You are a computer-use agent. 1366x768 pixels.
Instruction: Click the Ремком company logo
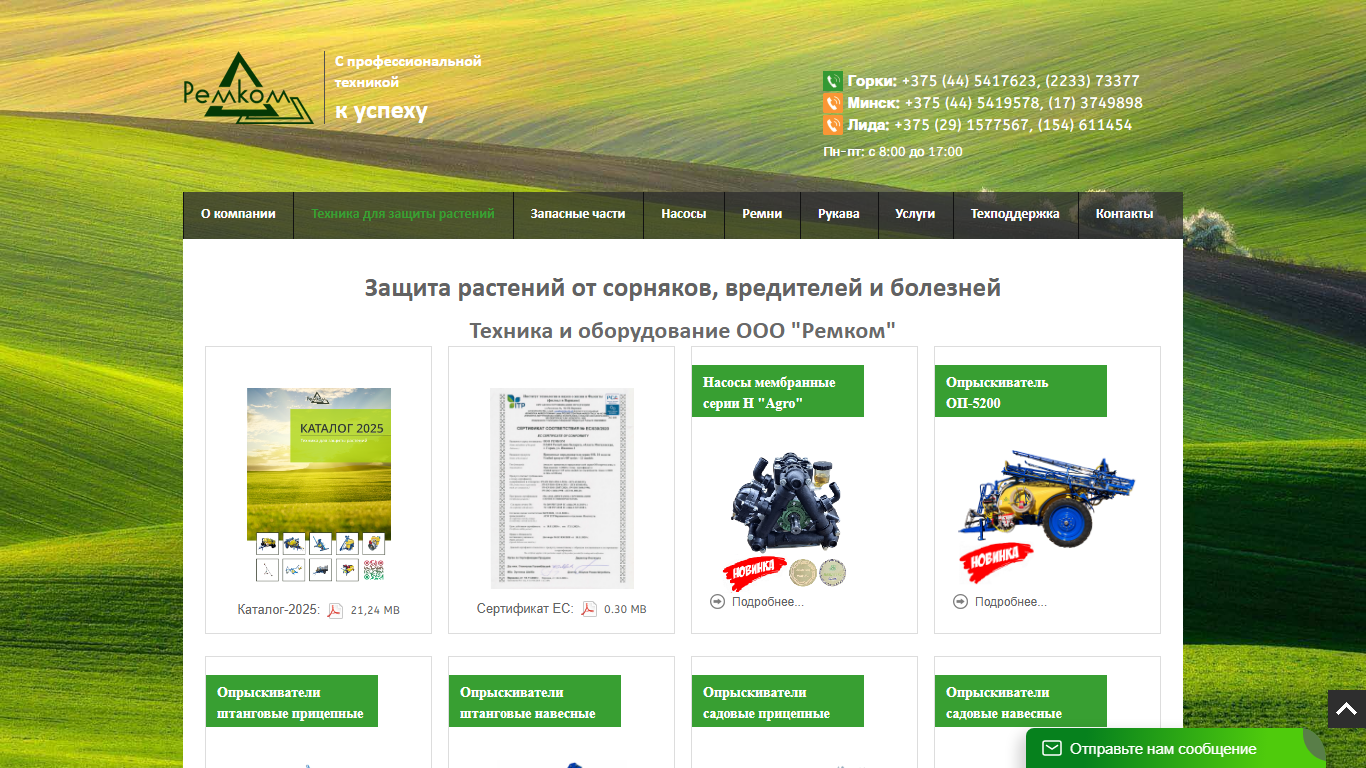[x=248, y=88]
